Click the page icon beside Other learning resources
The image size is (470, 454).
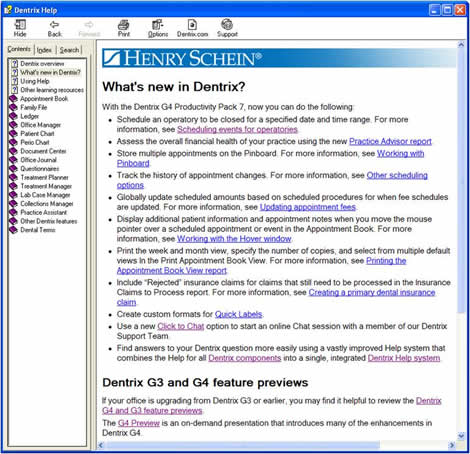coord(14,90)
